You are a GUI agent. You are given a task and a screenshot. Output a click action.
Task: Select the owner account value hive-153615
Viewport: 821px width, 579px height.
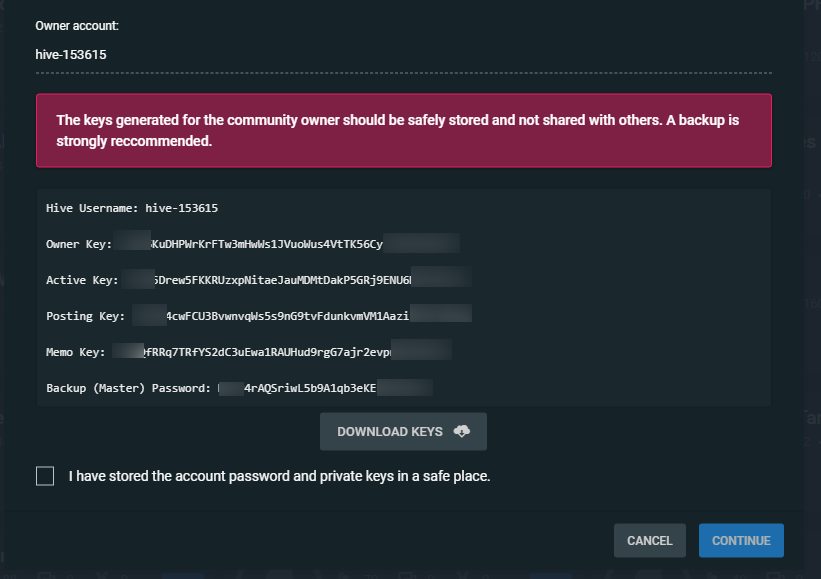71,54
